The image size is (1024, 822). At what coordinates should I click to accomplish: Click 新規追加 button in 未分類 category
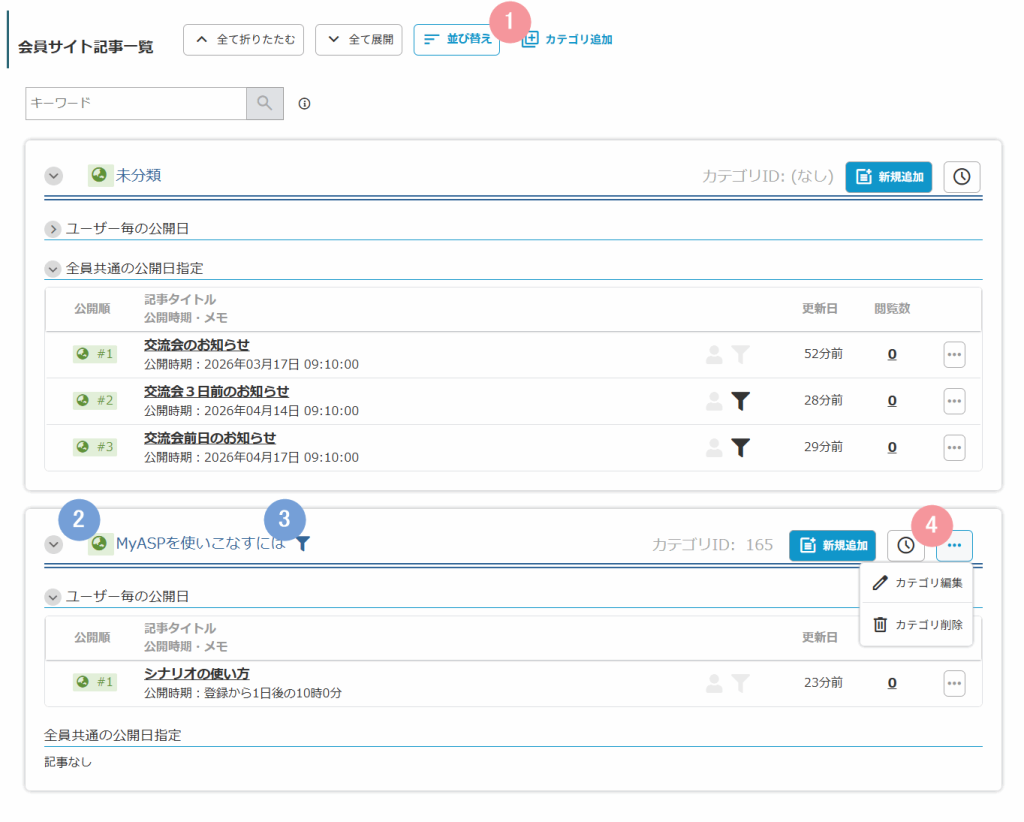[x=889, y=176]
